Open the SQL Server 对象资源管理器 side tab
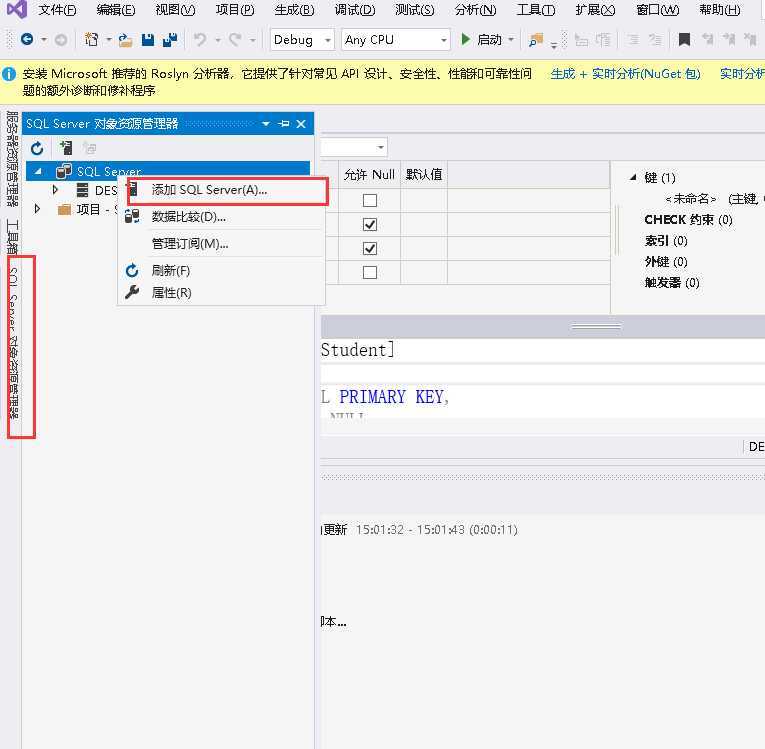The image size is (765, 749). coord(14,343)
